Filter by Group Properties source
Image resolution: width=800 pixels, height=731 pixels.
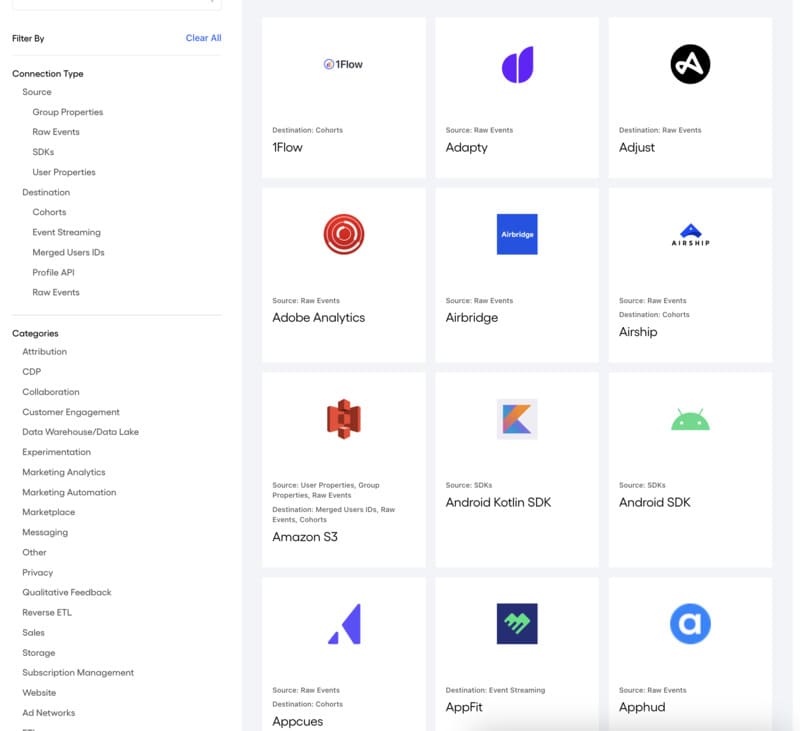67,112
